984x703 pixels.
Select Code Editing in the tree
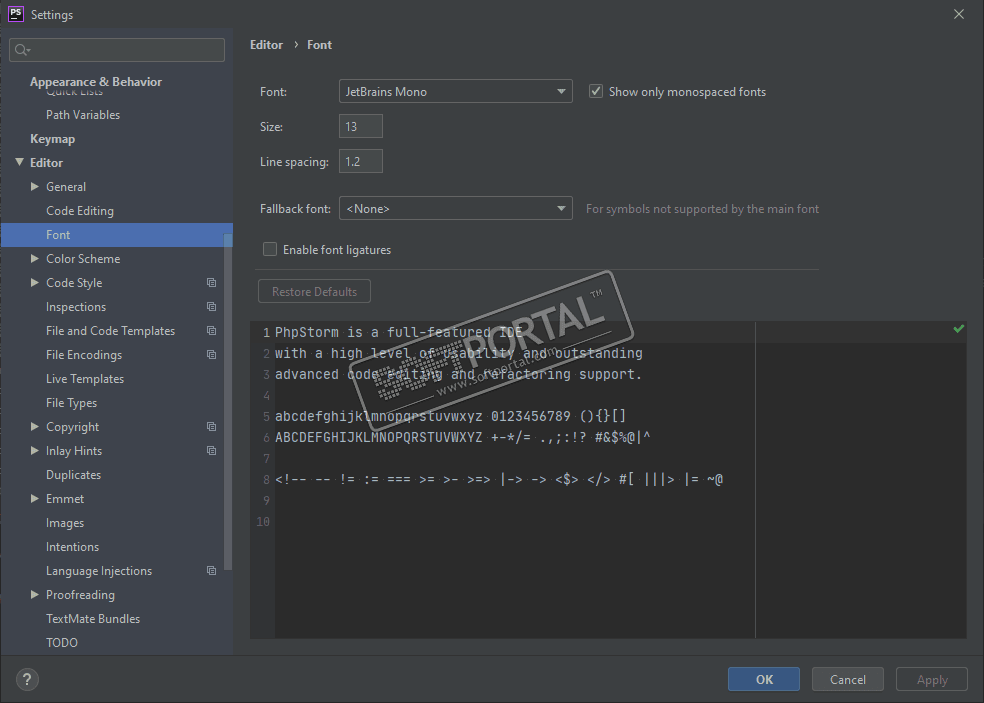point(80,211)
